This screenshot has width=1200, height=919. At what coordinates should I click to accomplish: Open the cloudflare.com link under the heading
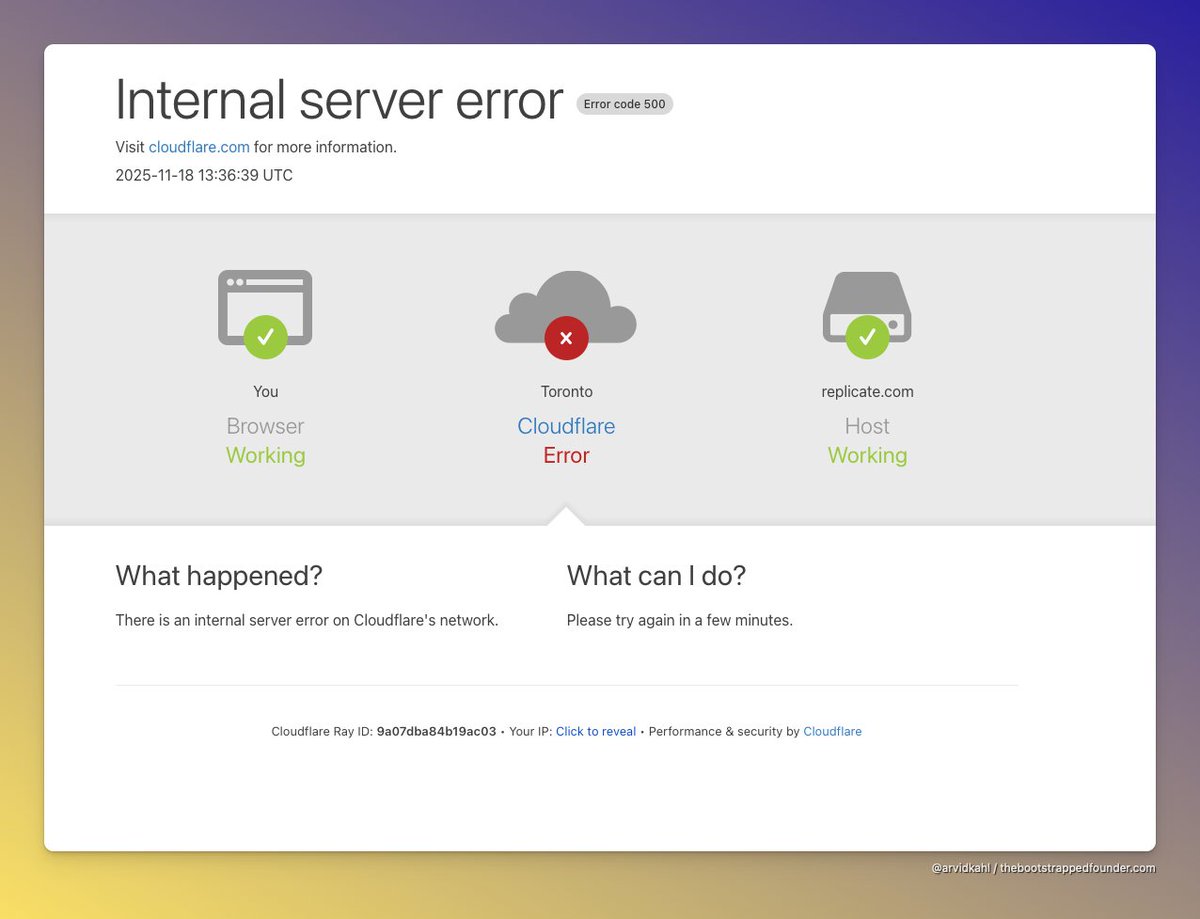click(199, 147)
